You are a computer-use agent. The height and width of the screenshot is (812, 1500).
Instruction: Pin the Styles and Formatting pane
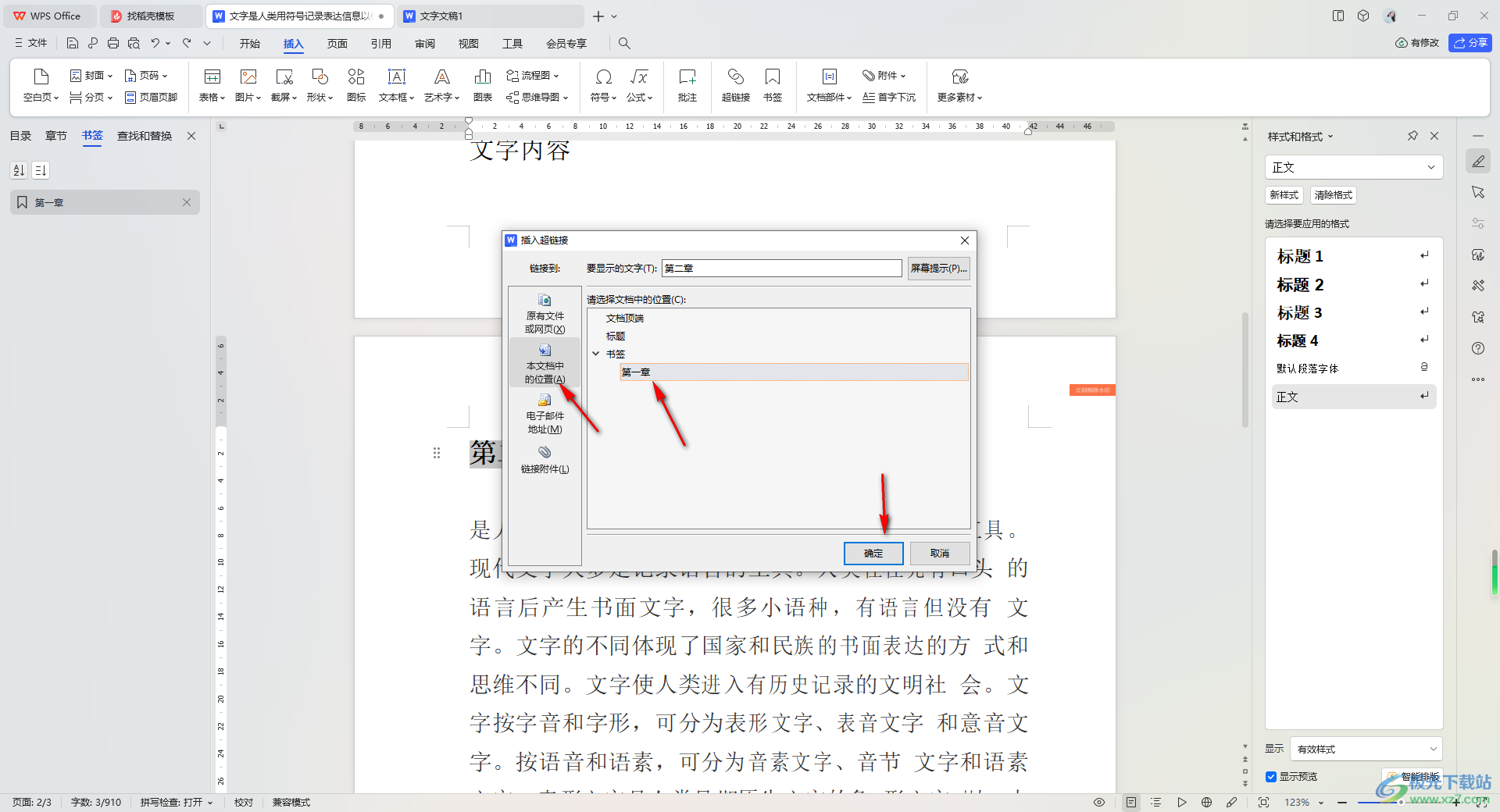coord(1412,136)
